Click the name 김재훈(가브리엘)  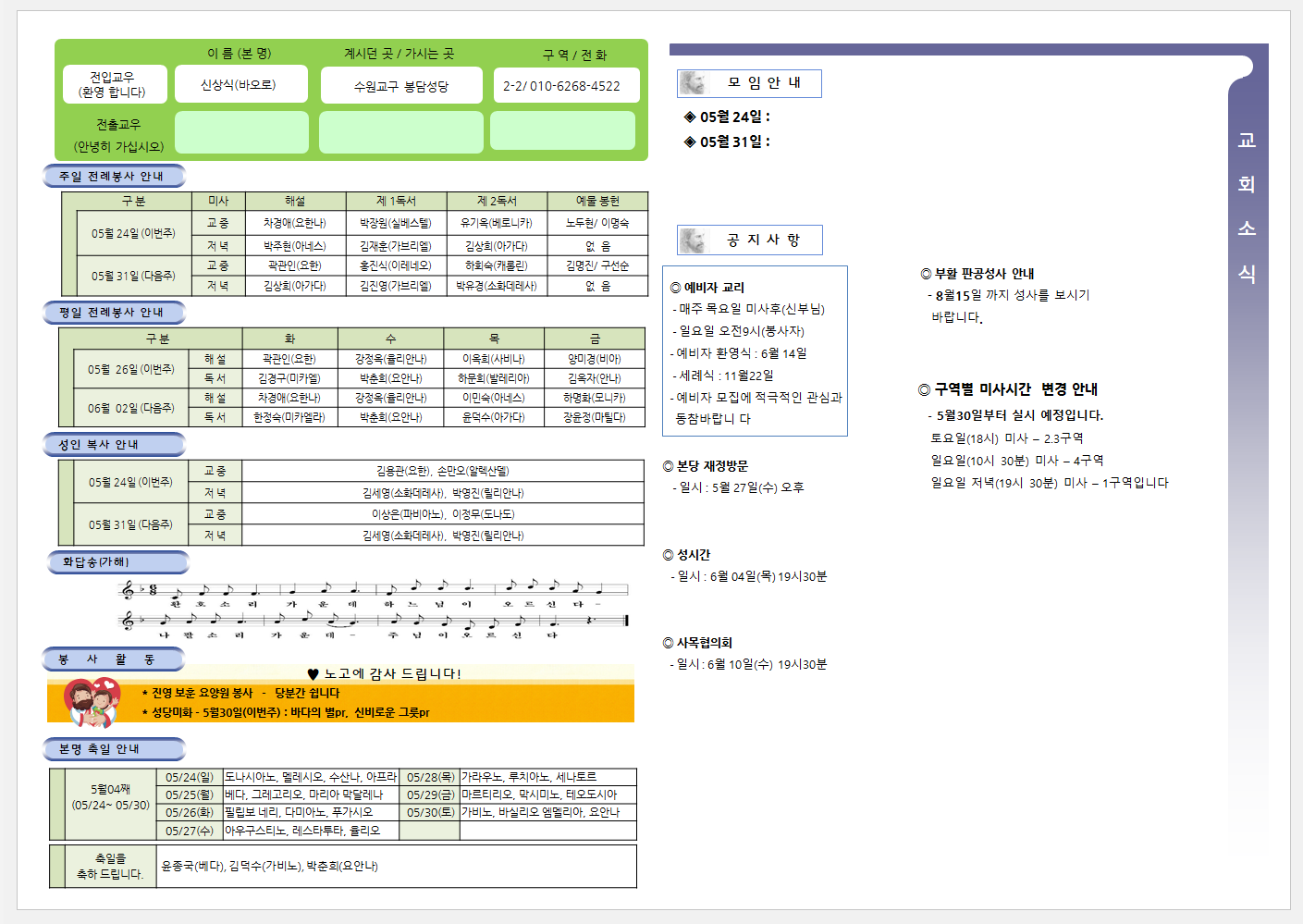coord(396,246)
